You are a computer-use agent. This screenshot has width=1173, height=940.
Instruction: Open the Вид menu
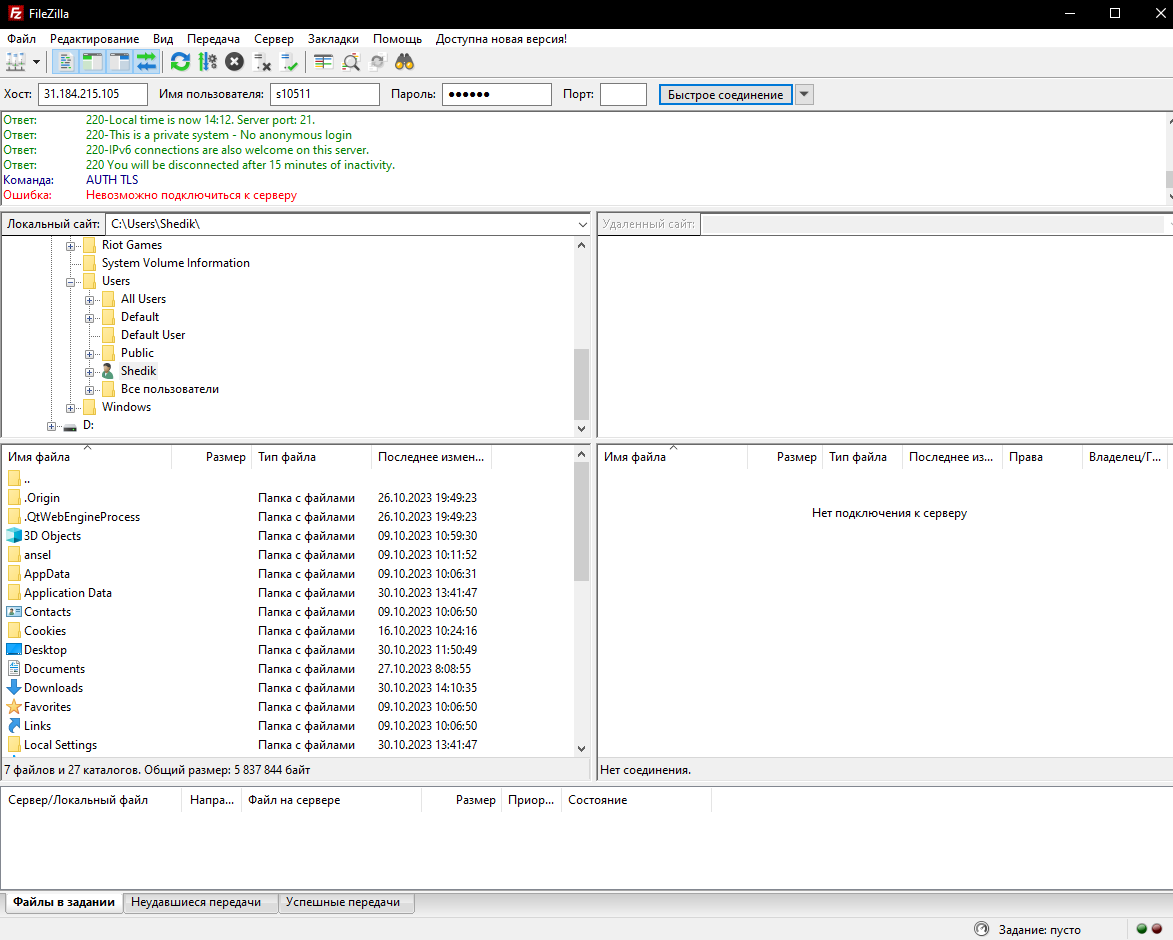coord(162,39)
